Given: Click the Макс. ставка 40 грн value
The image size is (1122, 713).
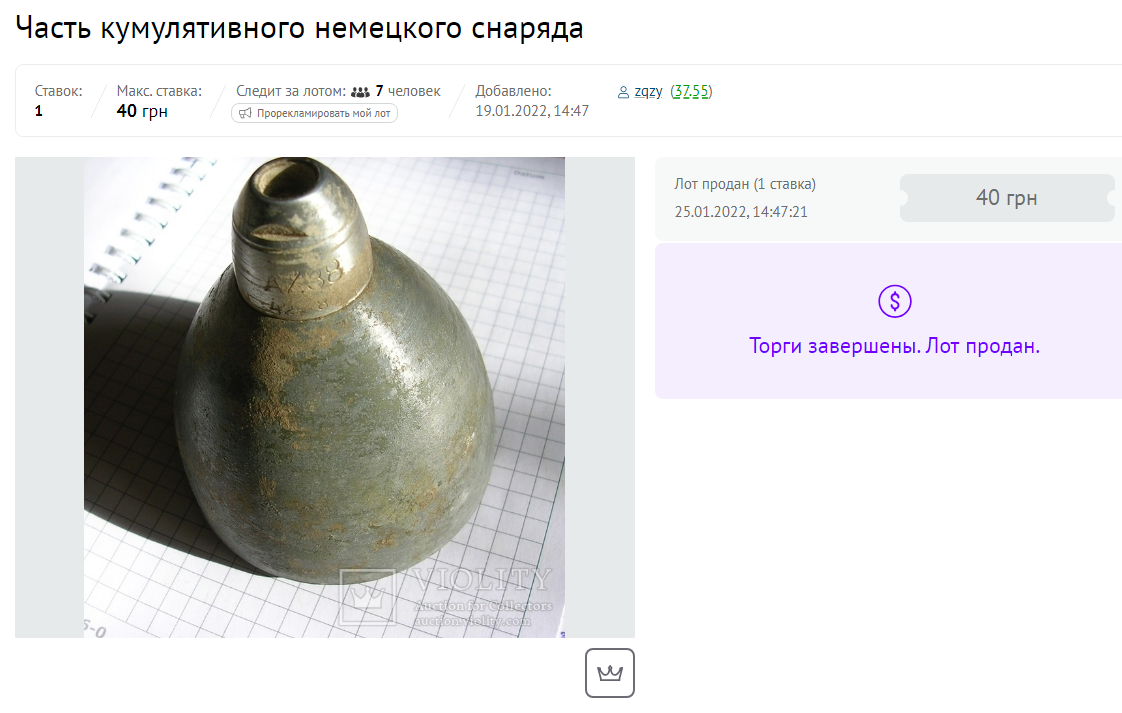Looking at the screenshot, I should [142, 111].
